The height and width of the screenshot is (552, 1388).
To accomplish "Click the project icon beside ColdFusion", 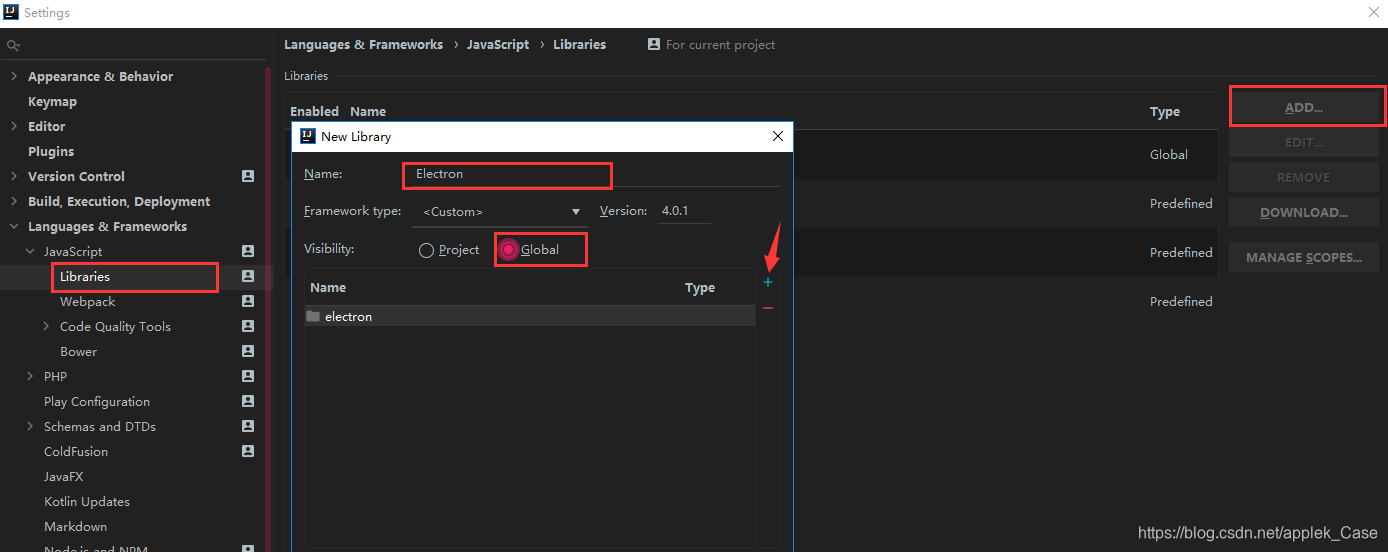I will (248, 451).
